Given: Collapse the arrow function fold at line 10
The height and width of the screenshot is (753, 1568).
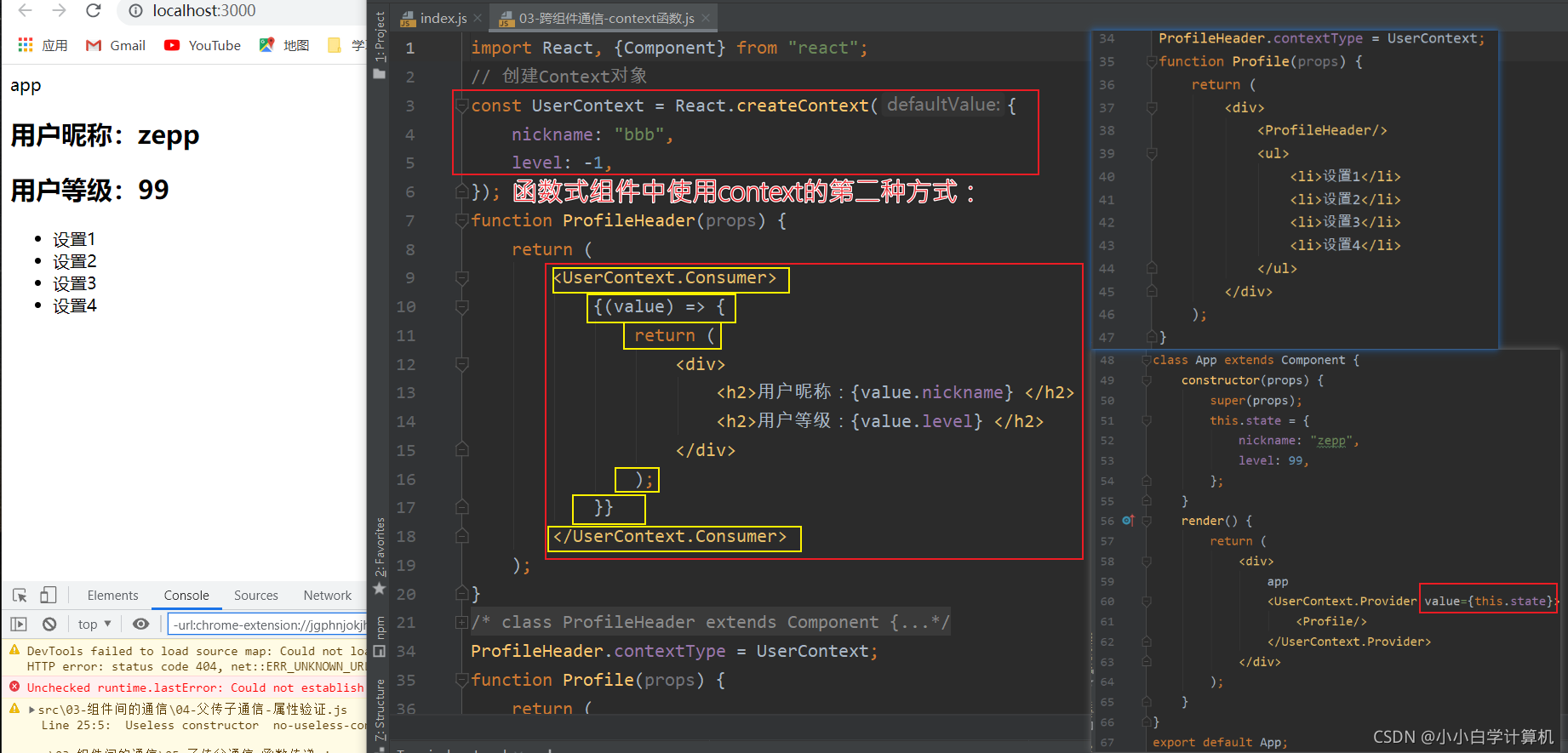Looking at the screenshot, I should pyautogui.click(x=462, y=307).
